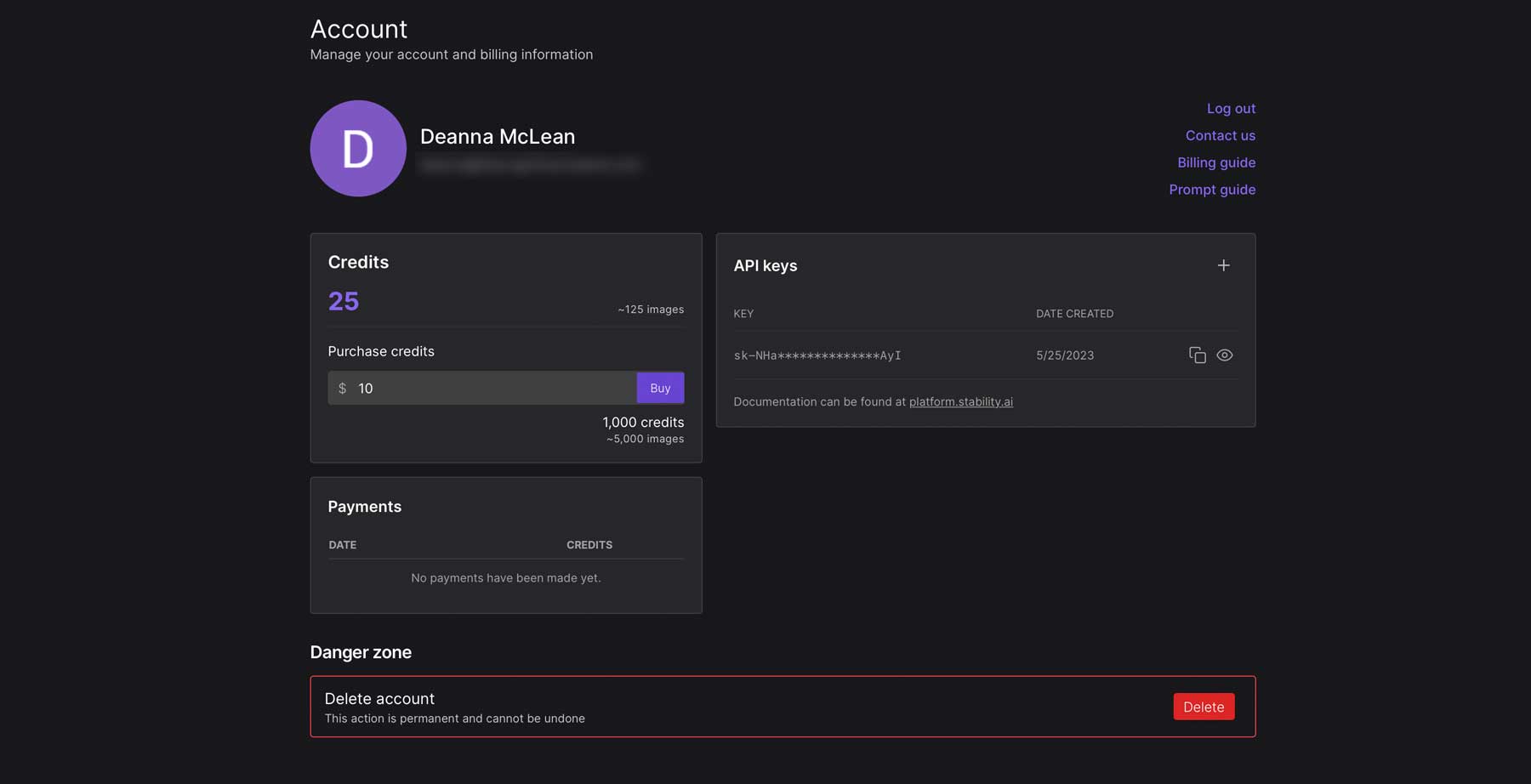
Task: Click the Credits count showing 25
Action: tap(343, 300)
